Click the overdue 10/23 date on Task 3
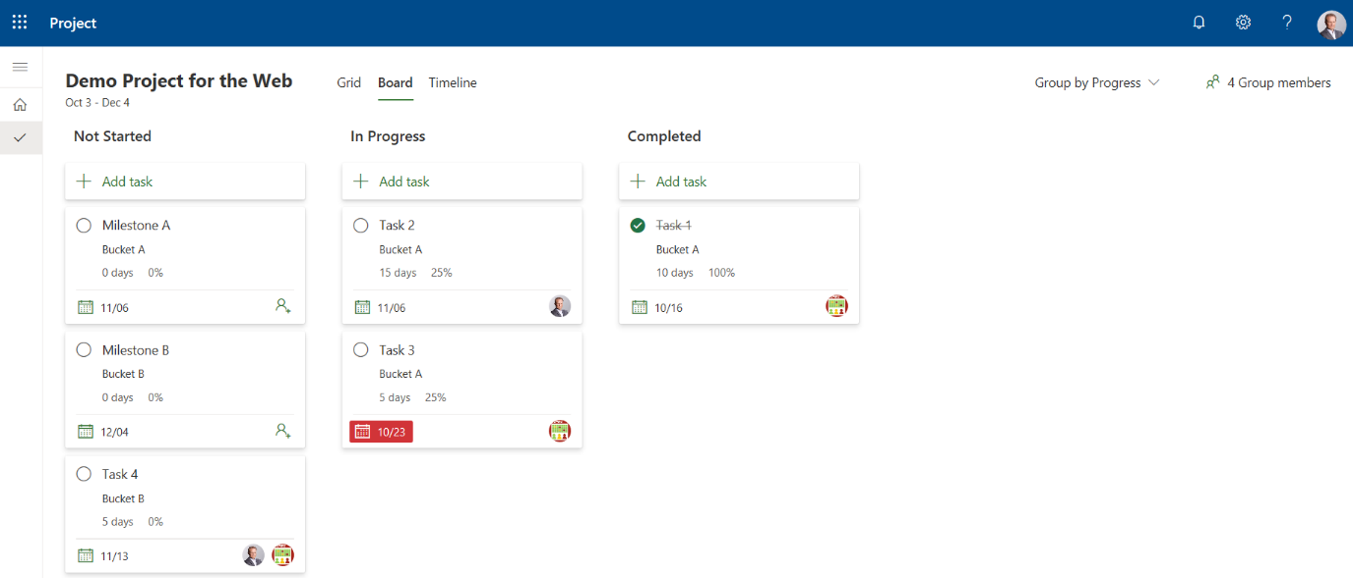 [381, 431]
